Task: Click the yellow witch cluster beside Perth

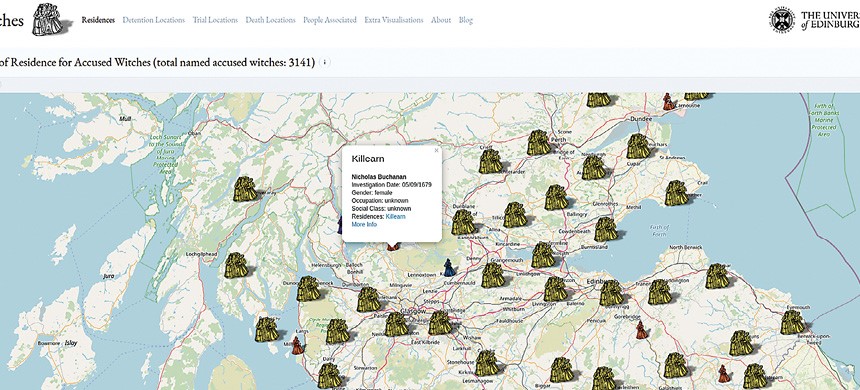Action: click(539, 143)
